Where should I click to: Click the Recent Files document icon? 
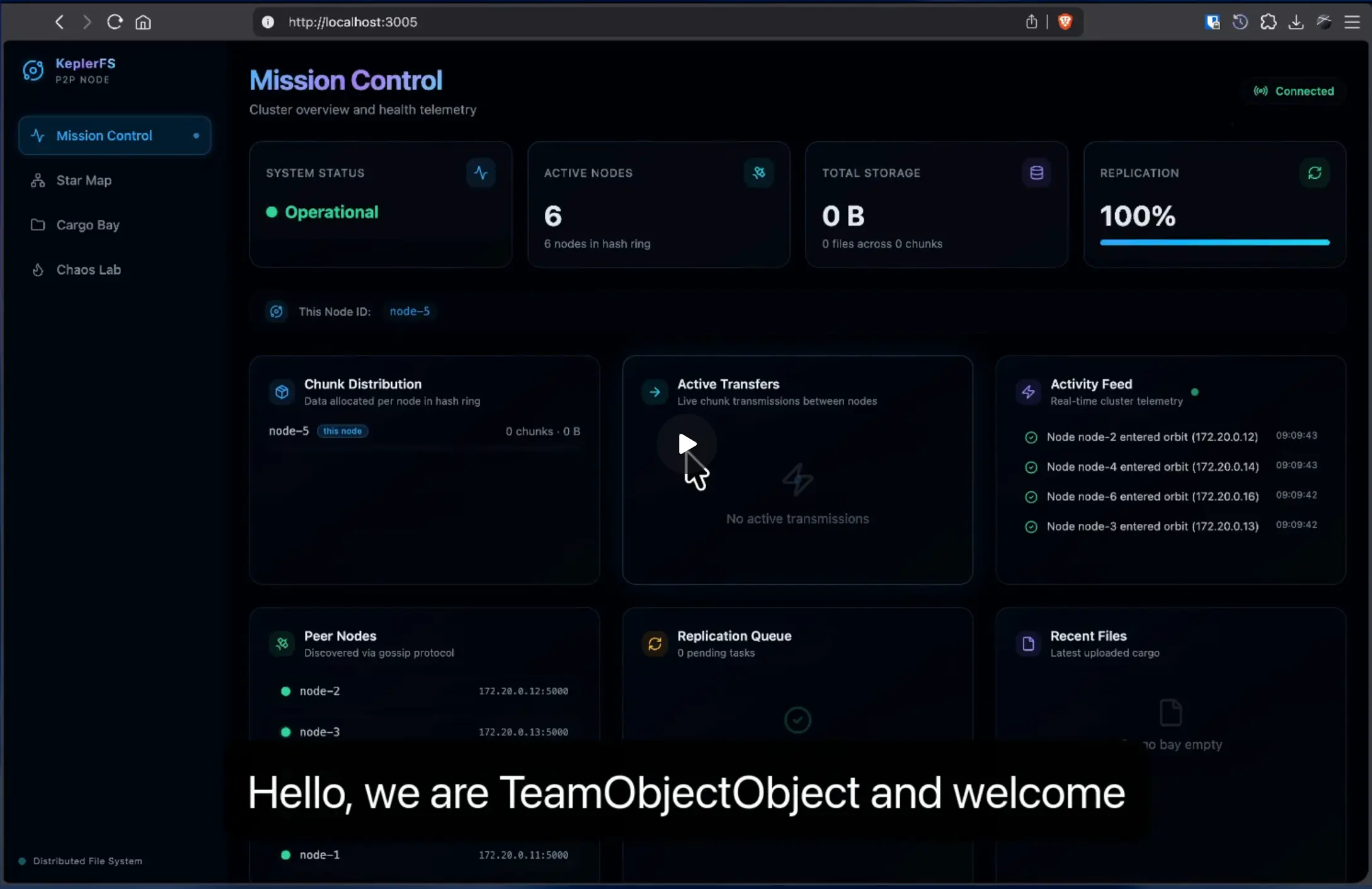click(1028, 644)
